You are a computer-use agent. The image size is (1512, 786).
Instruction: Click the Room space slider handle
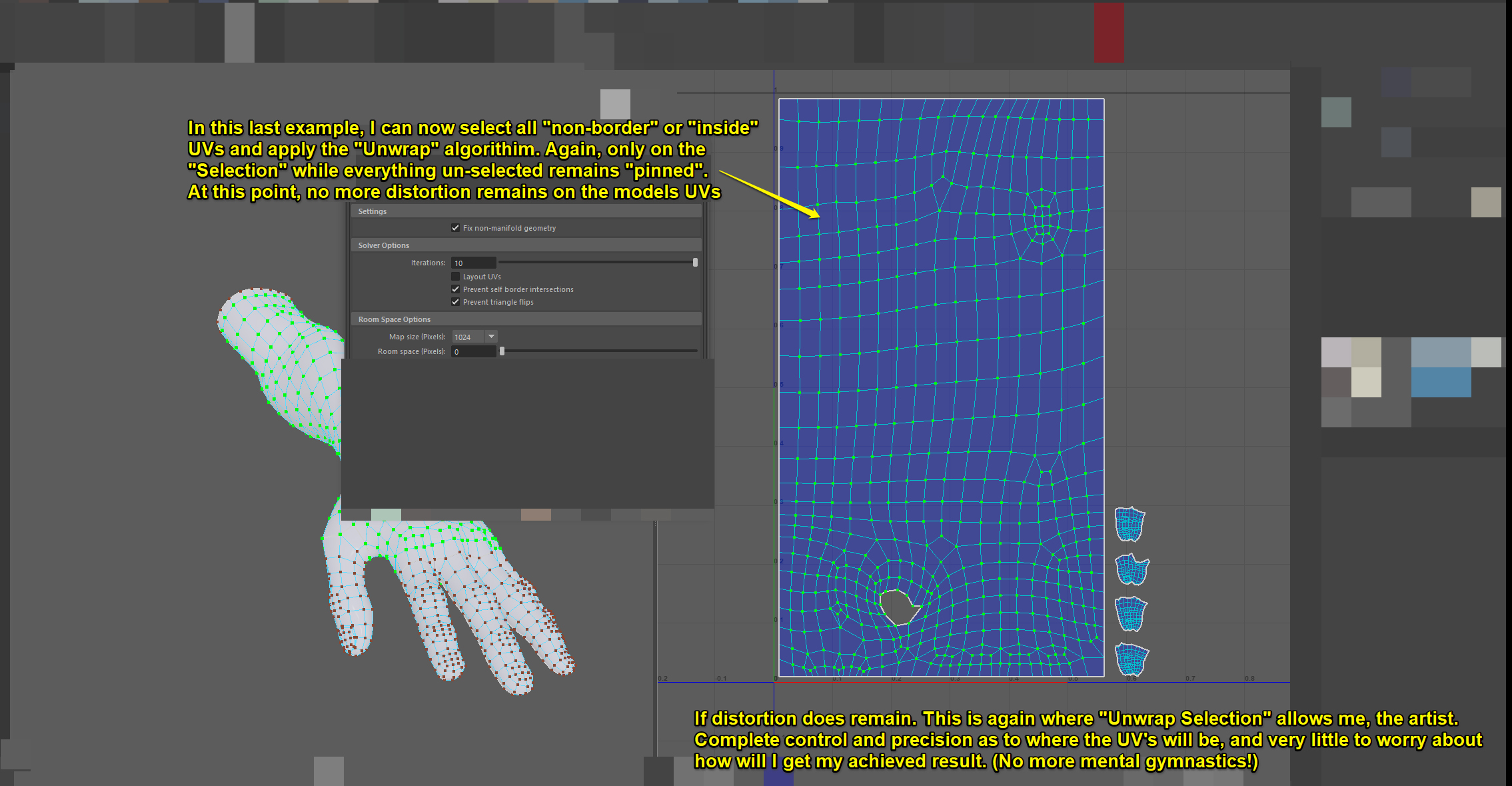click(x=502, y=351)
